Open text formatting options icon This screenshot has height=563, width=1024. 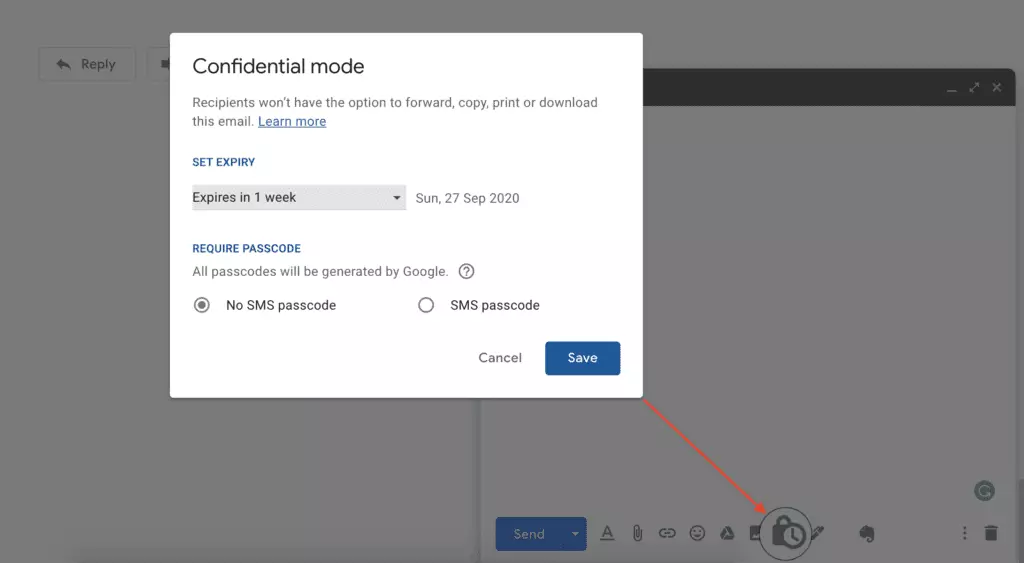tap(607, 533)
